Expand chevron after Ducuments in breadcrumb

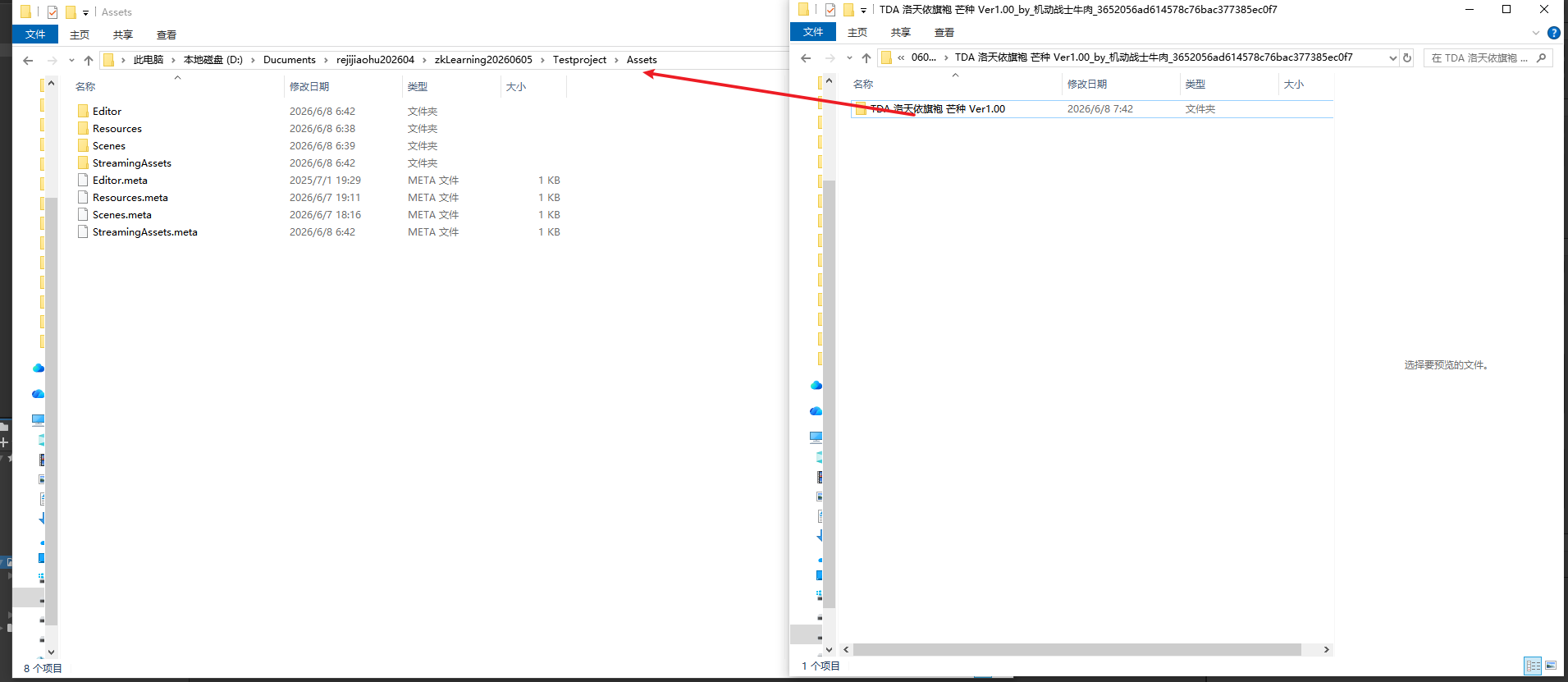(x=326, y=60)
